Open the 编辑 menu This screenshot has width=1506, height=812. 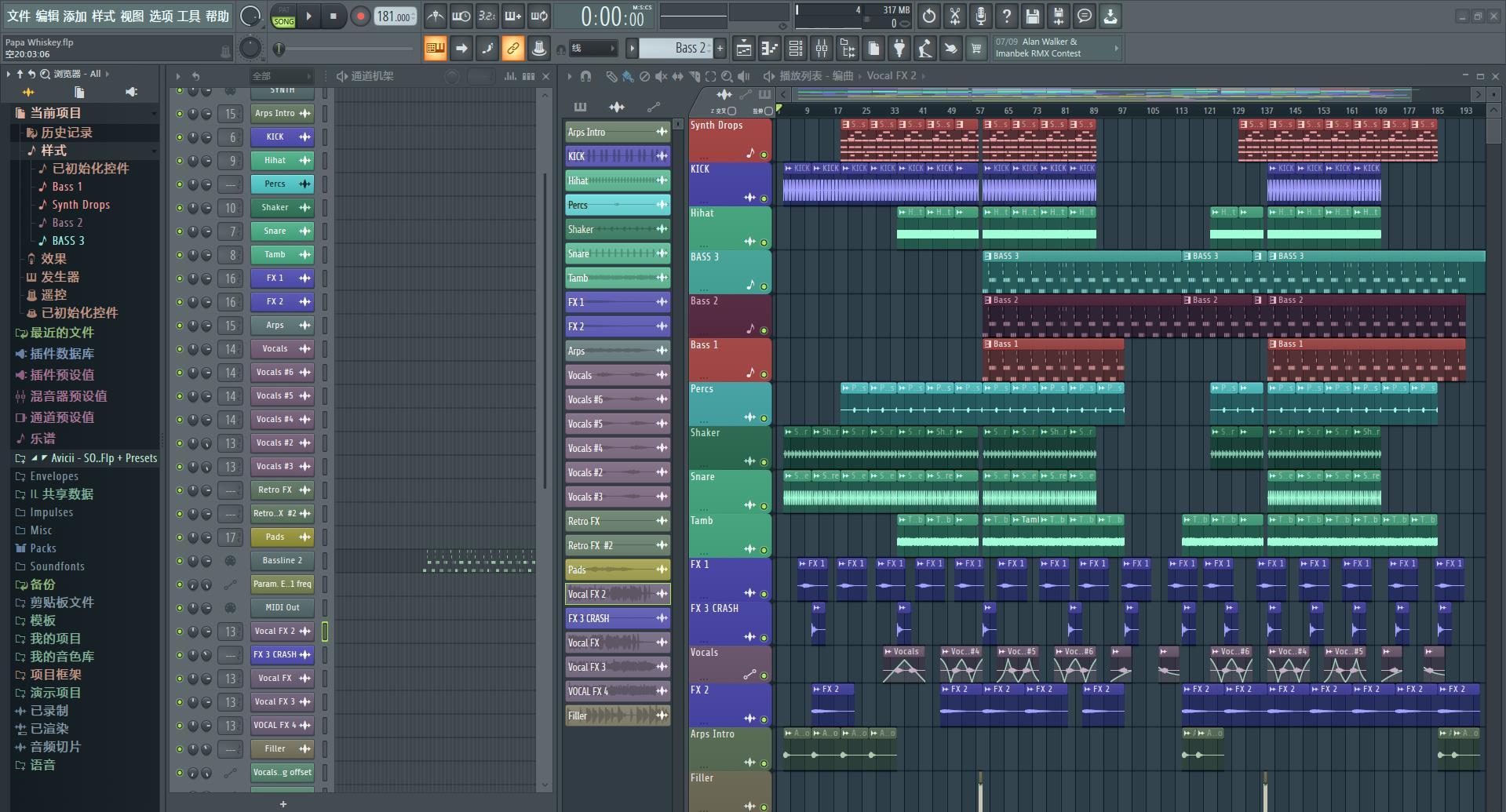(47, 16)
